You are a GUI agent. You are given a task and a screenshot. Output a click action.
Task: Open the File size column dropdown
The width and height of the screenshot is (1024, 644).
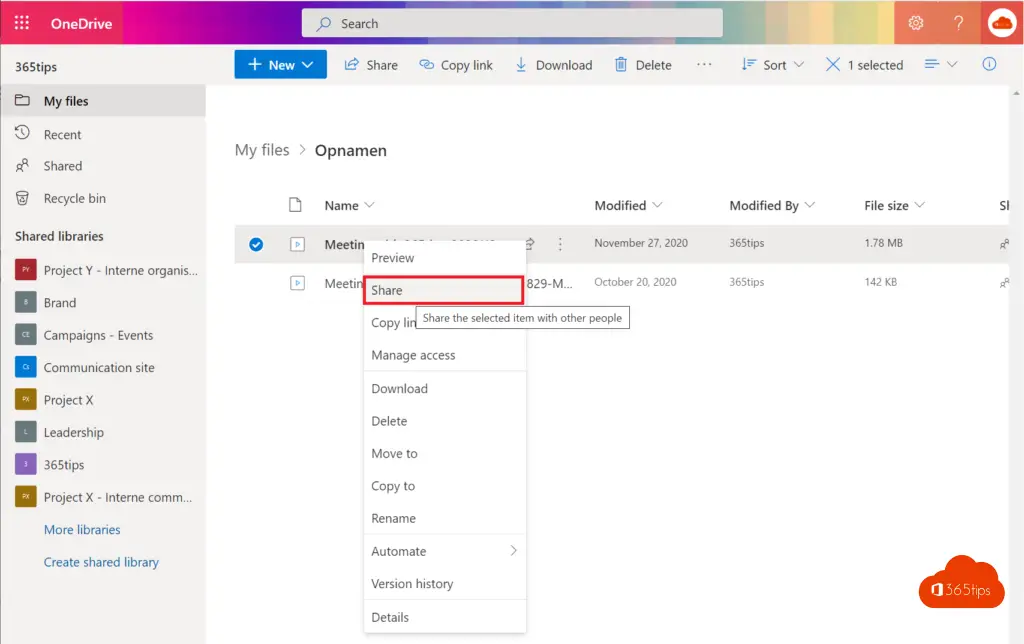(x=894, y=205)
